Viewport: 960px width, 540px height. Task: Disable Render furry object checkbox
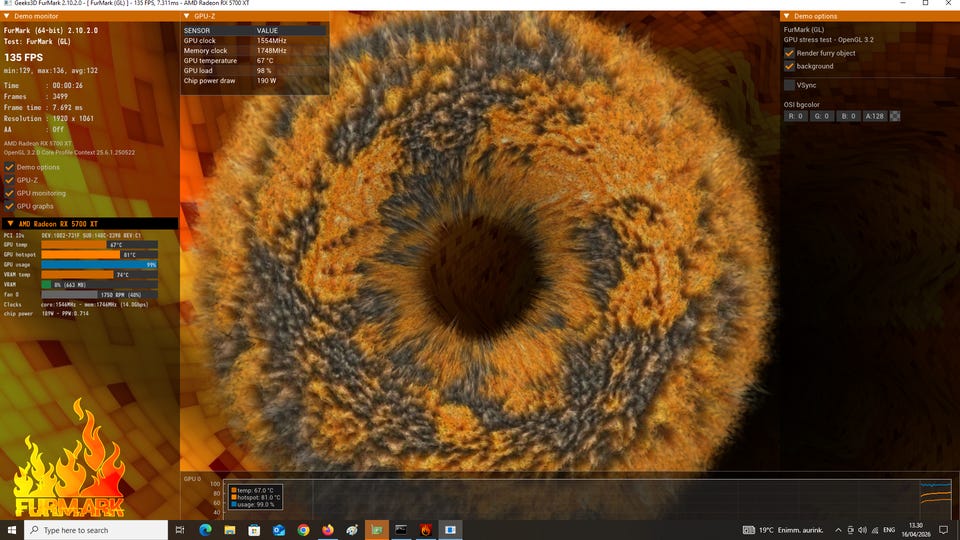point(789,53)
